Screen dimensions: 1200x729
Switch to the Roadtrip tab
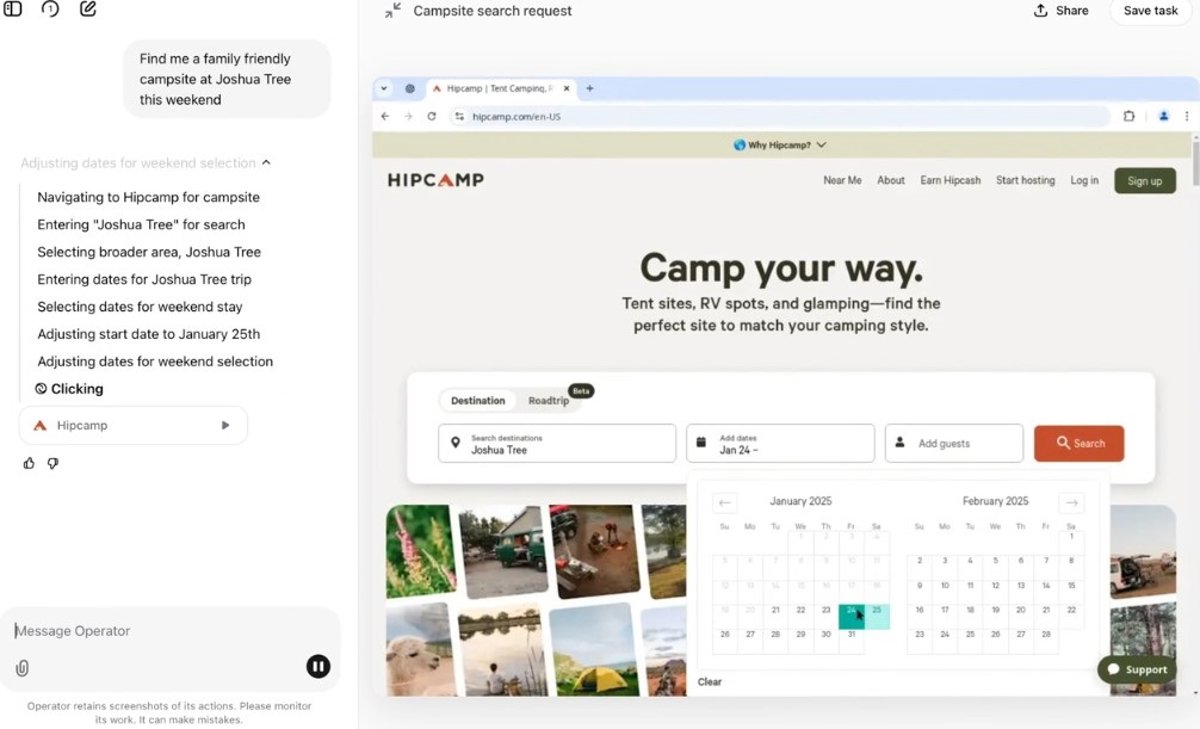click(x=548, y=401)
